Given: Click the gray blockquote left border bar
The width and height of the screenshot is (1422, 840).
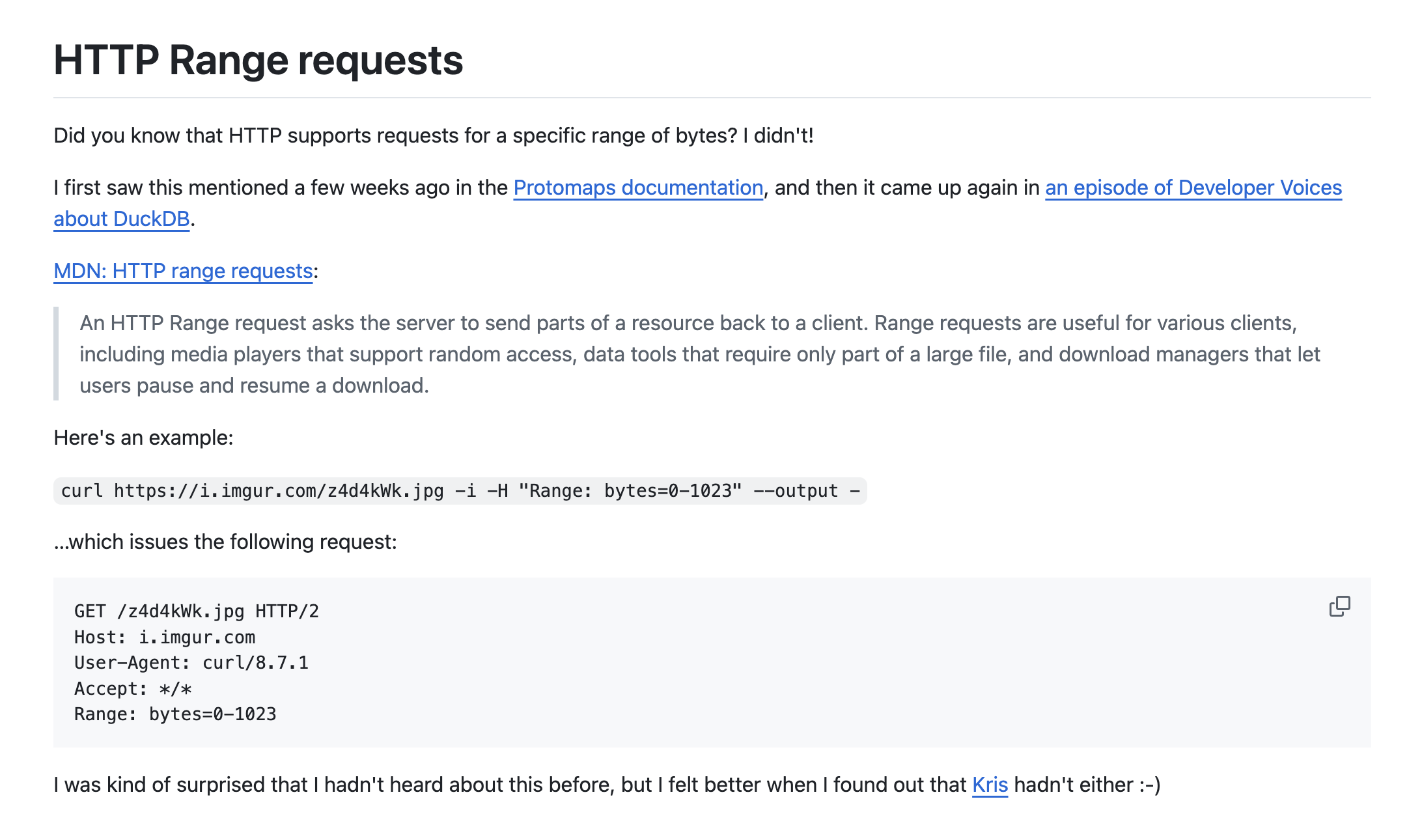Looking at the screenshot, I should coord(56,354).
